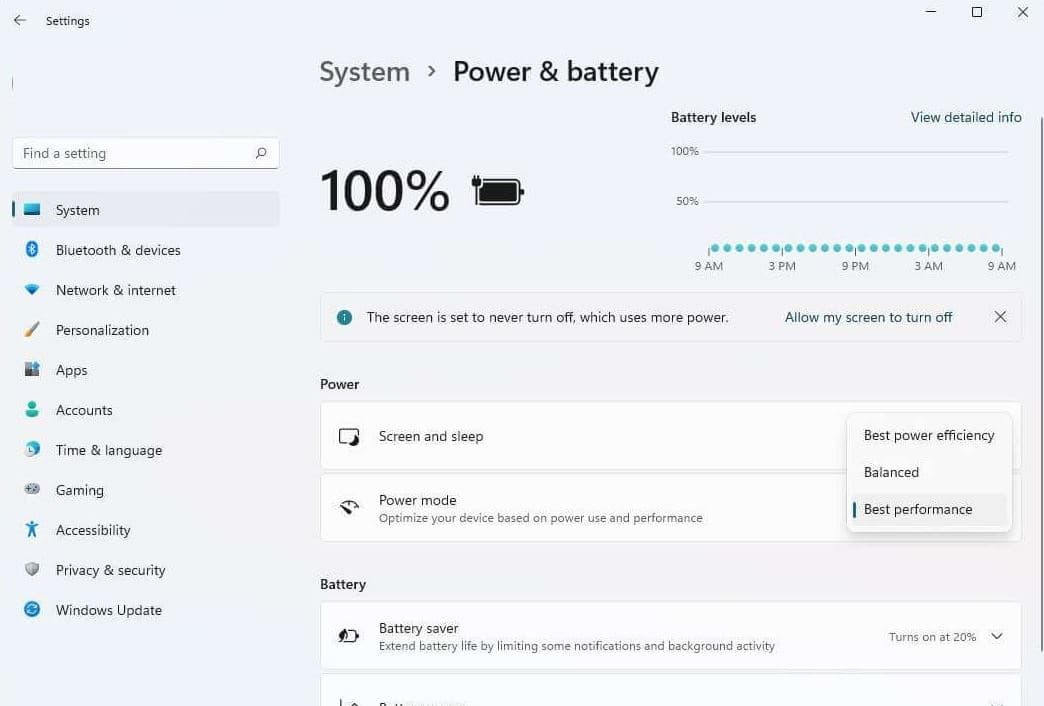
Task: Expand the Battery saver section
Action: 996,636
